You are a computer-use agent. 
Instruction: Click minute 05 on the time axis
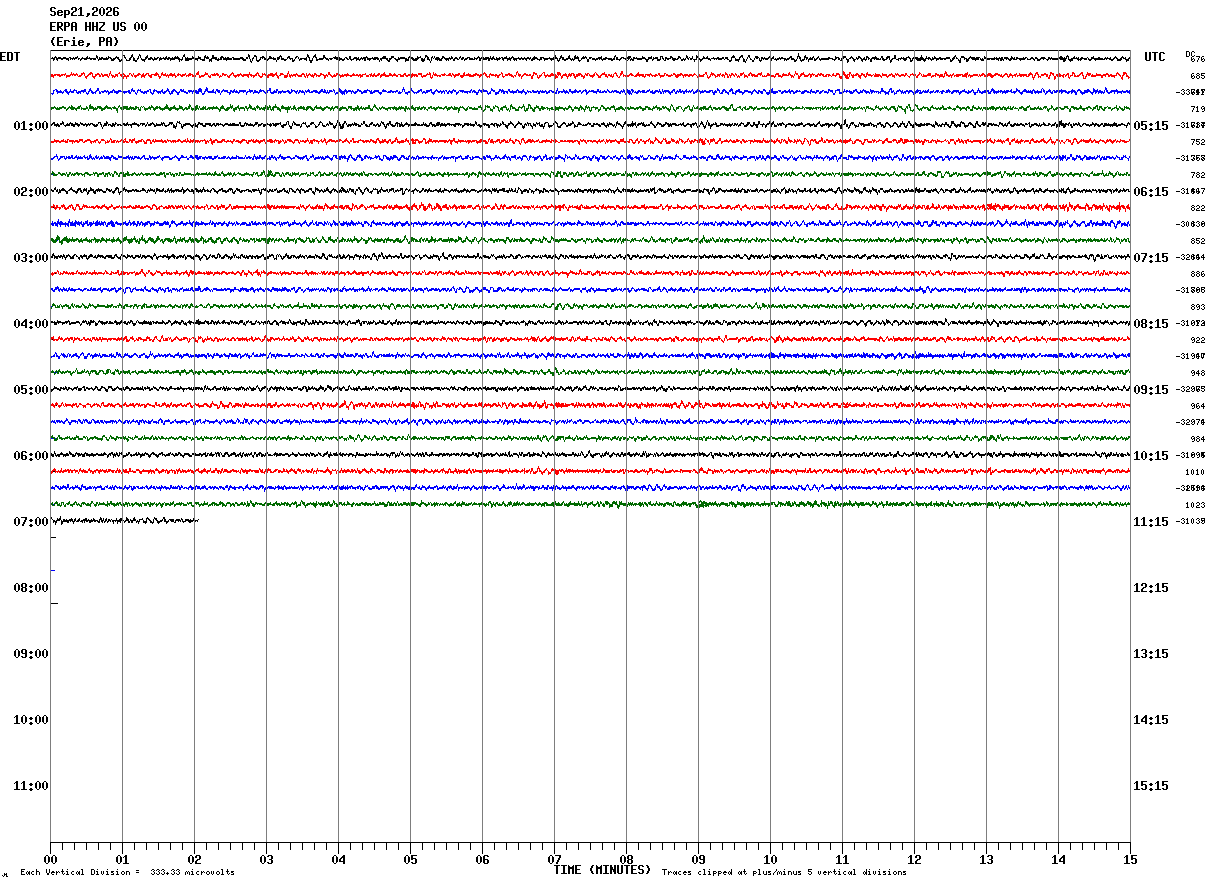[410, 859]
